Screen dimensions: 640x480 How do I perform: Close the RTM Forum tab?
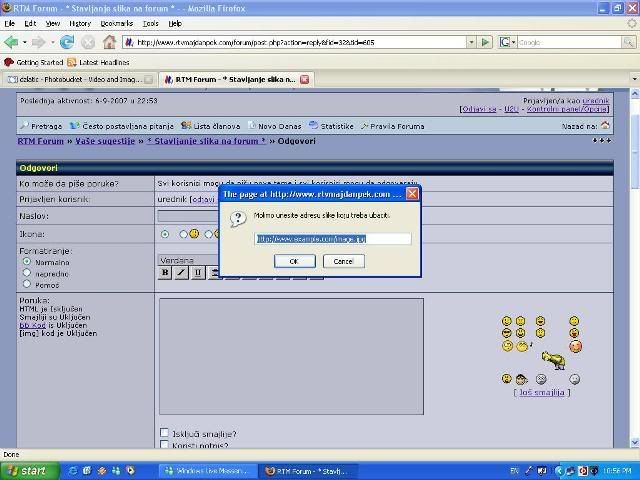[304, 80]
